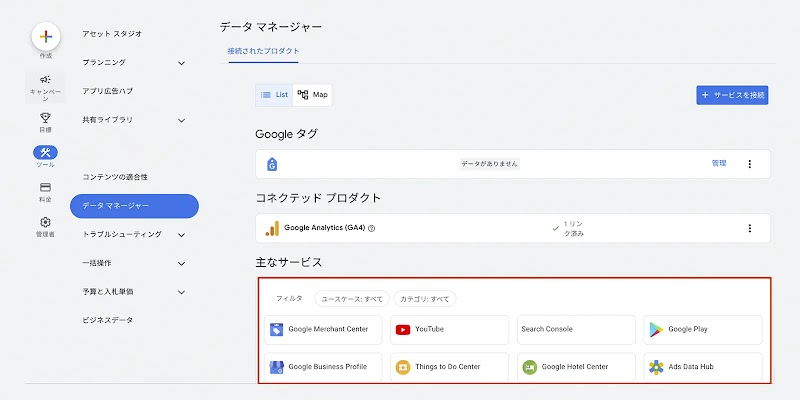Open the Ads Data Hub service card

[703, 367]
